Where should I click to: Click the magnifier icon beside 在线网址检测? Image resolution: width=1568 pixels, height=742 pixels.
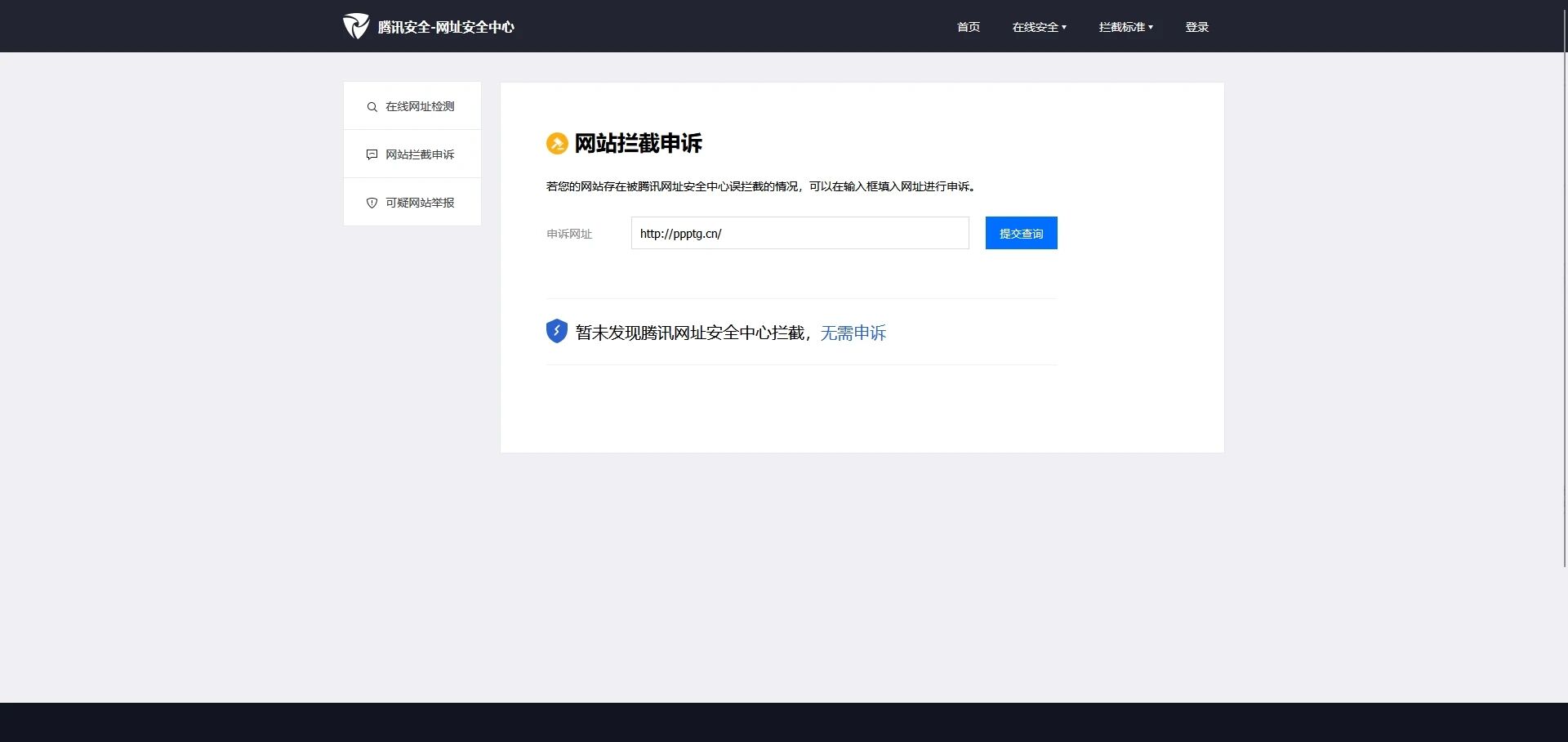click(x=372, y=107)
